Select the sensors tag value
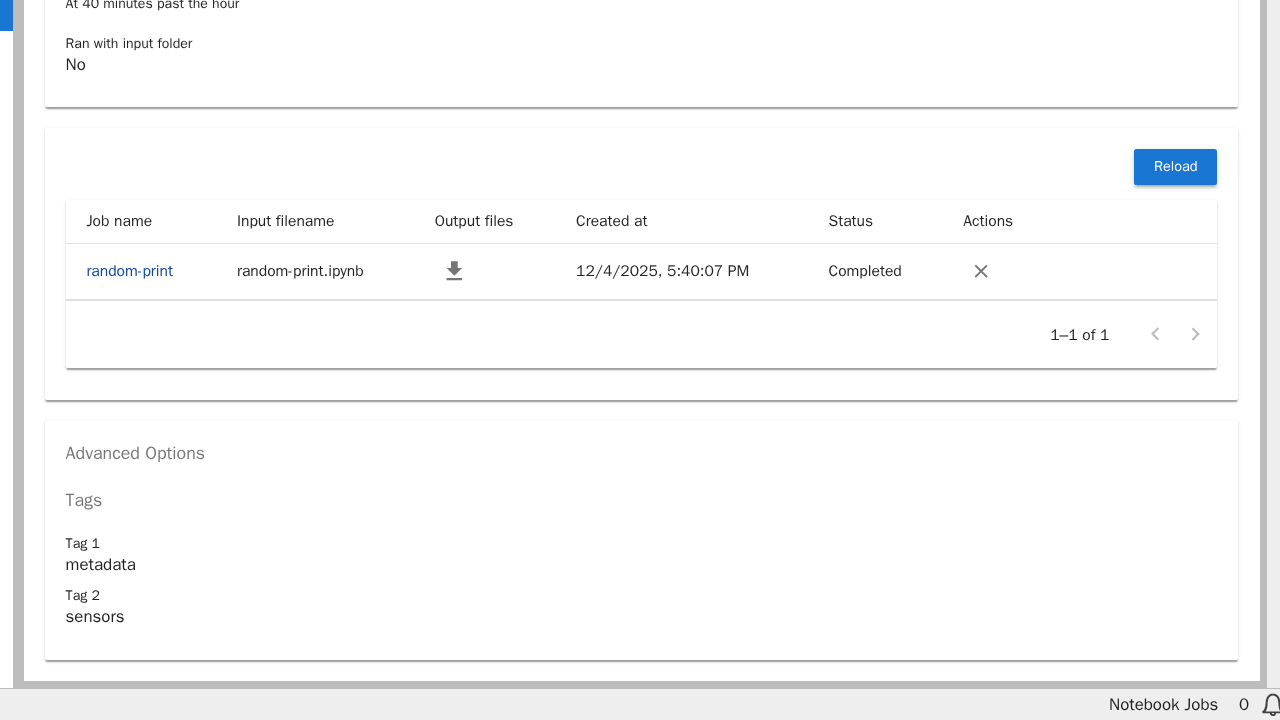The width and height of the screenshot is (1280, 720). [x=95, y=617]
